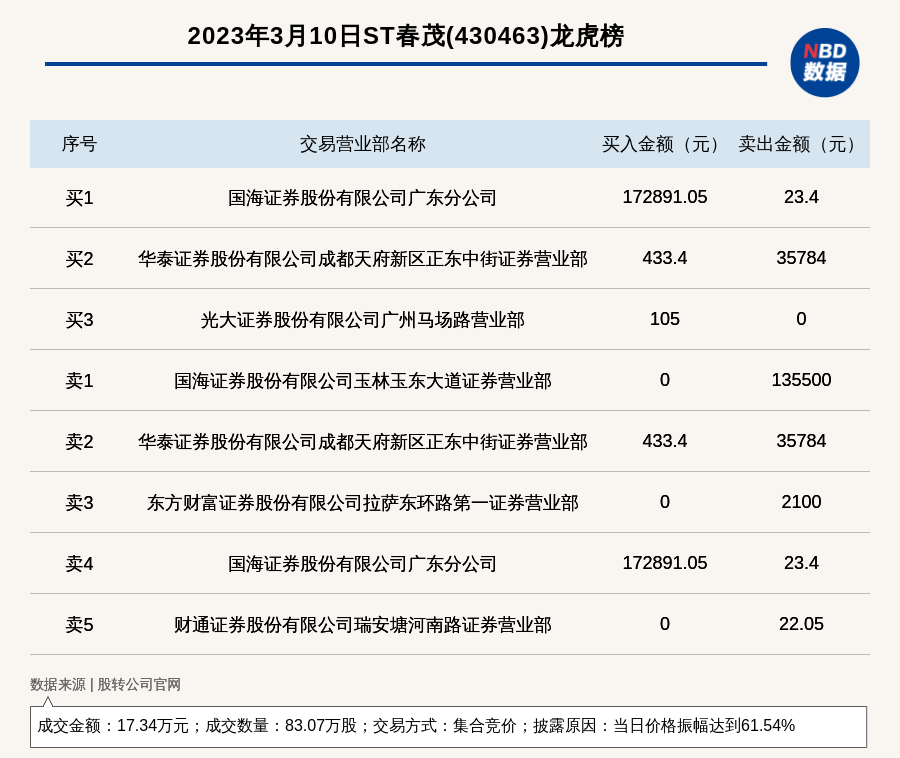The height and width of the screenshot is (758, 900).
Task: Click 华泰证券 成都天府新区 name in the 卖2 row
Action: (362, 442)
